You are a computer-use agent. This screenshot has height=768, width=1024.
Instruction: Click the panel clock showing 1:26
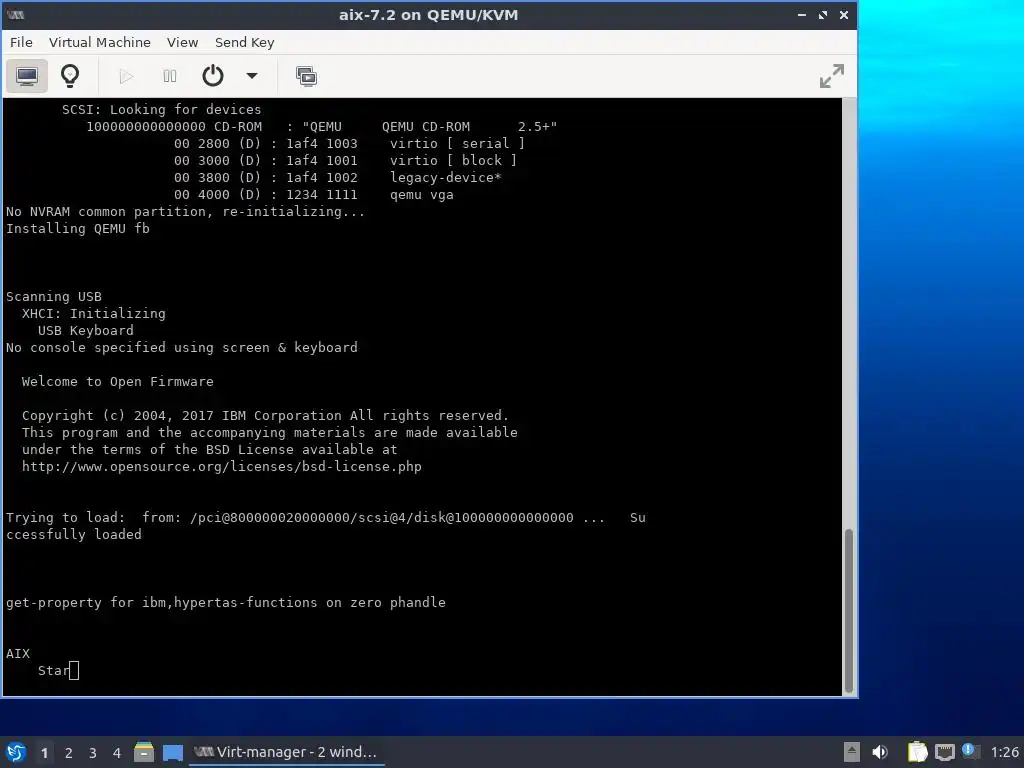tap(1004, 752)
